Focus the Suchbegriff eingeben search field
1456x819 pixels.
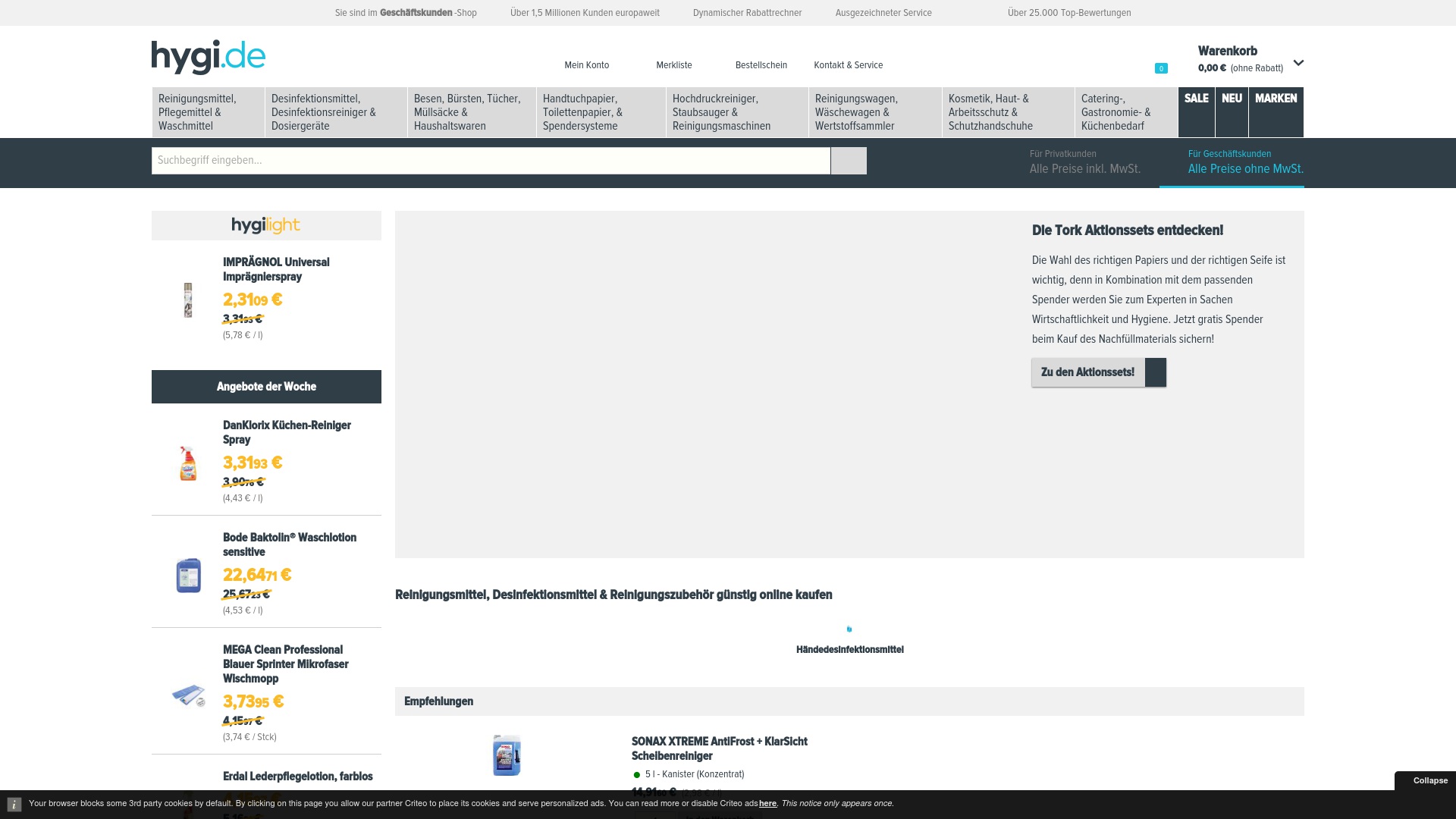tap(491, 161)
